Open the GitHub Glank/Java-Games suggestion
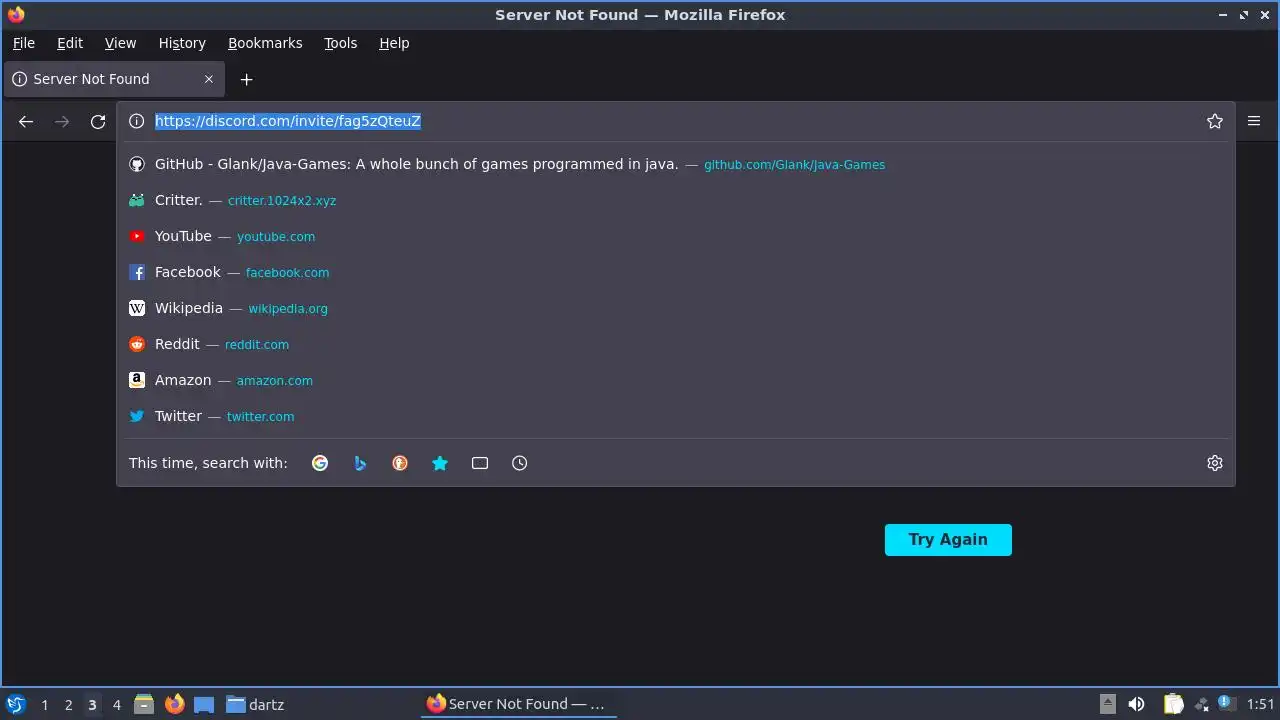1280x720 pixels. click(x=678, y=164)
